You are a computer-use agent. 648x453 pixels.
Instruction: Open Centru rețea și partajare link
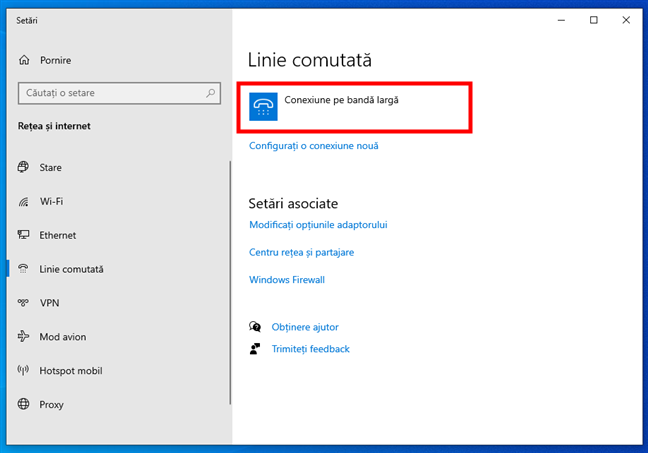[301, 253]
